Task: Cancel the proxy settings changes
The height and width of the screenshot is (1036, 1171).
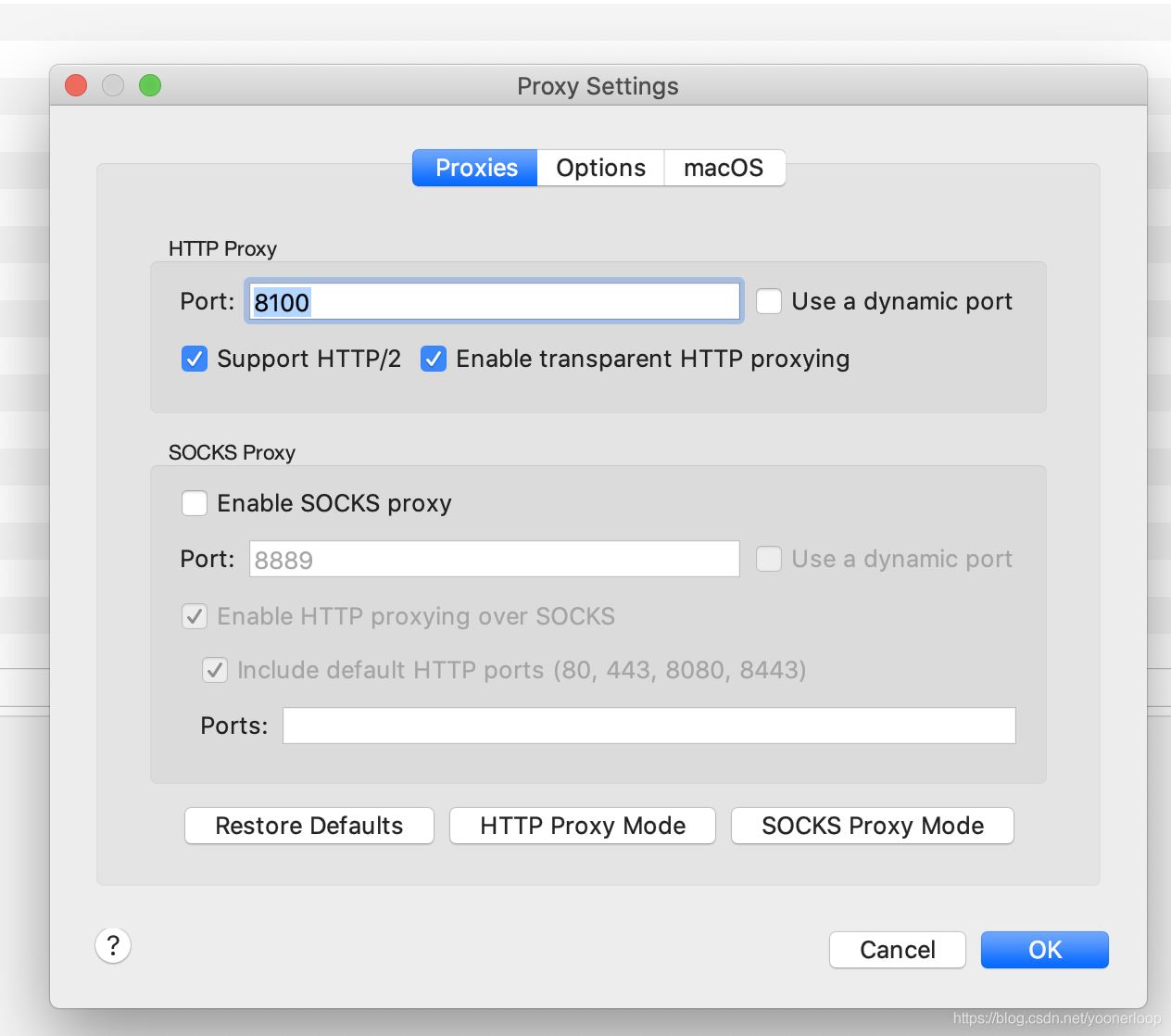Action: click(x=897, y=950)
